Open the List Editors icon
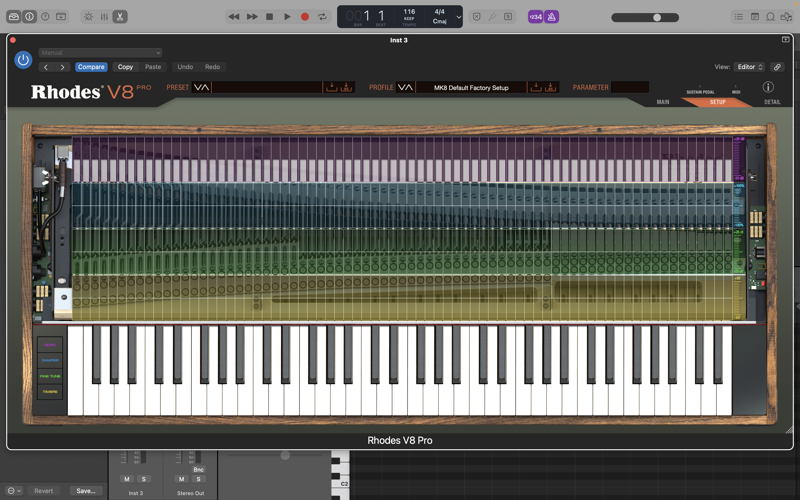This screenshot has width=800, height=500. tap(738, 17)
